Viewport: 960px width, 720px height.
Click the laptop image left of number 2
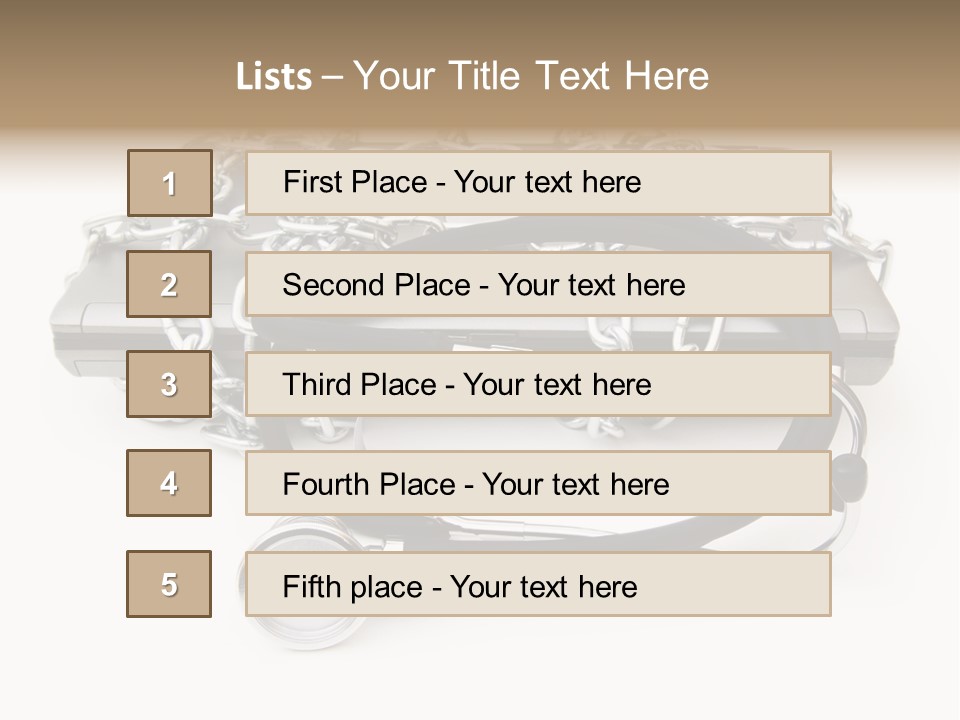[90, 322]
